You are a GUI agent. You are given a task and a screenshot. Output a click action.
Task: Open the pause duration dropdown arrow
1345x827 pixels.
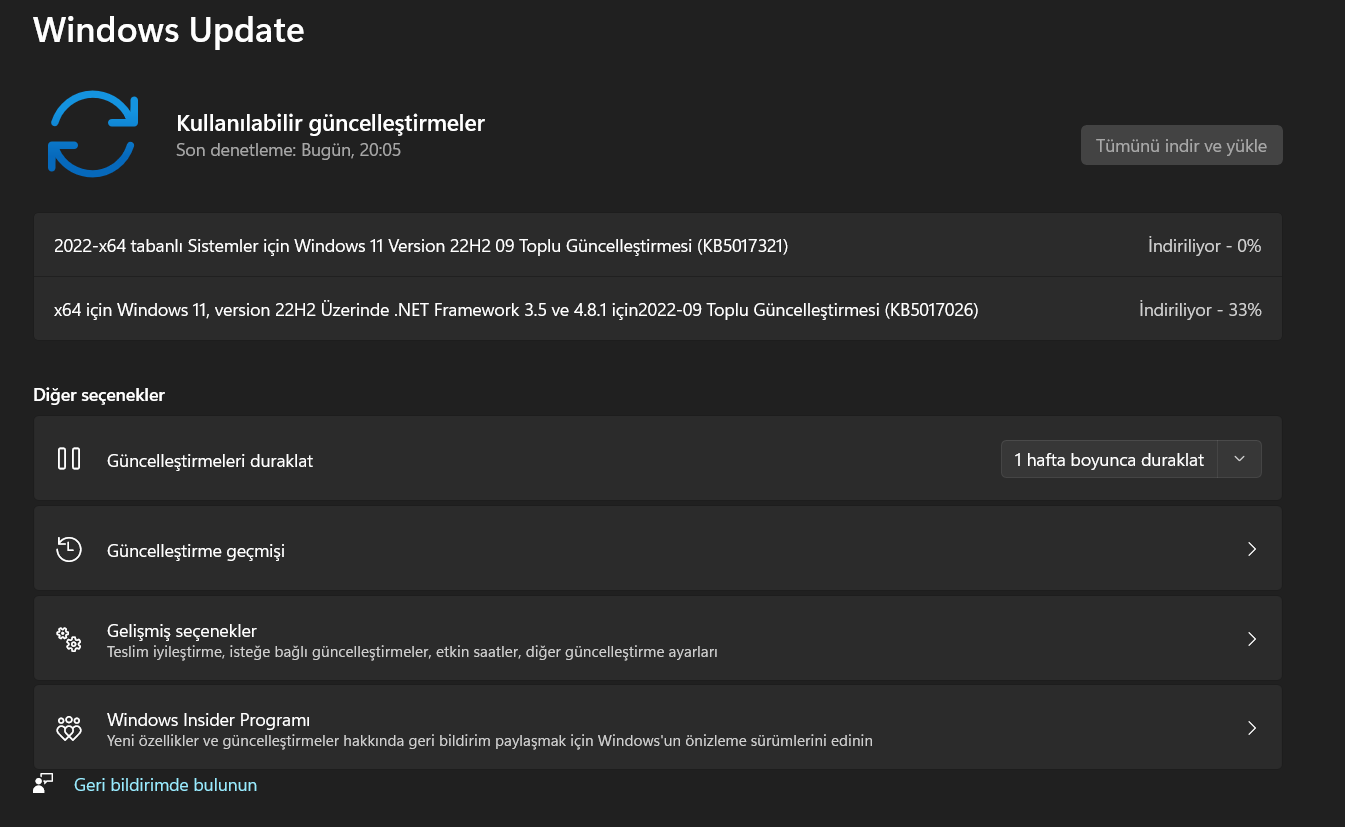point(1240,460)
